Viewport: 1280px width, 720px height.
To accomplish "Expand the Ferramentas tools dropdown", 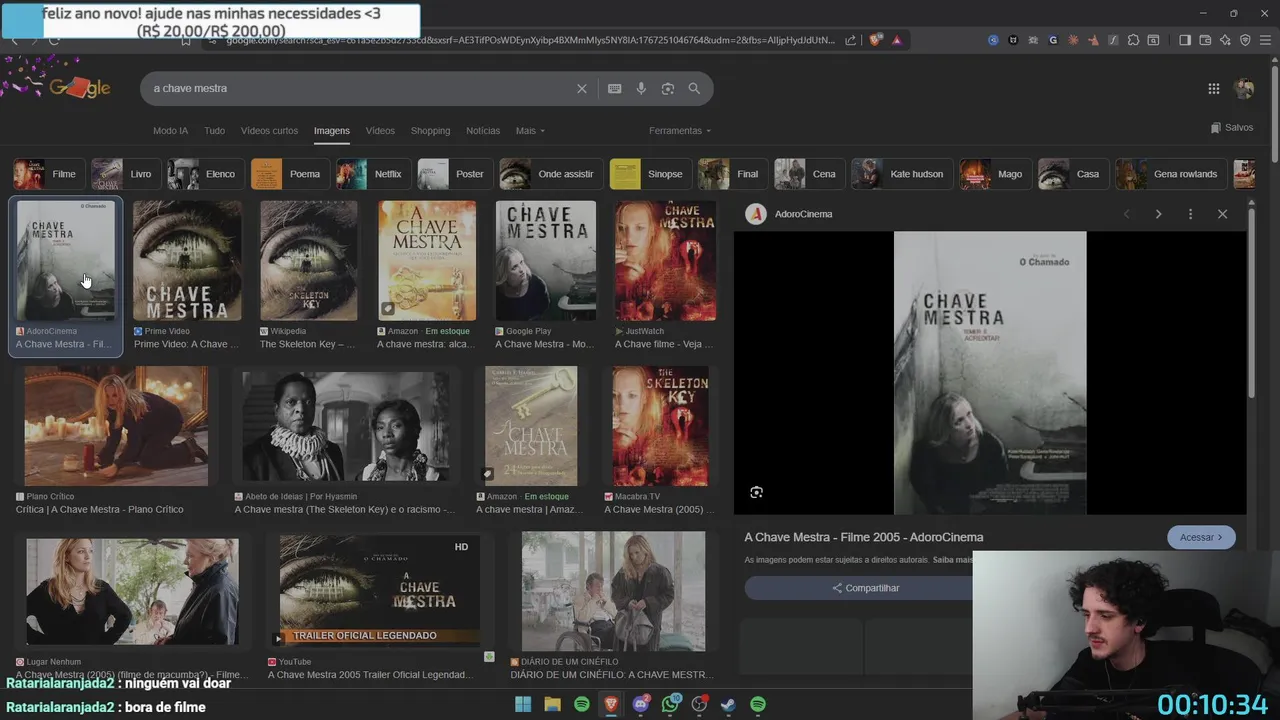I will [x=680, y=131].
